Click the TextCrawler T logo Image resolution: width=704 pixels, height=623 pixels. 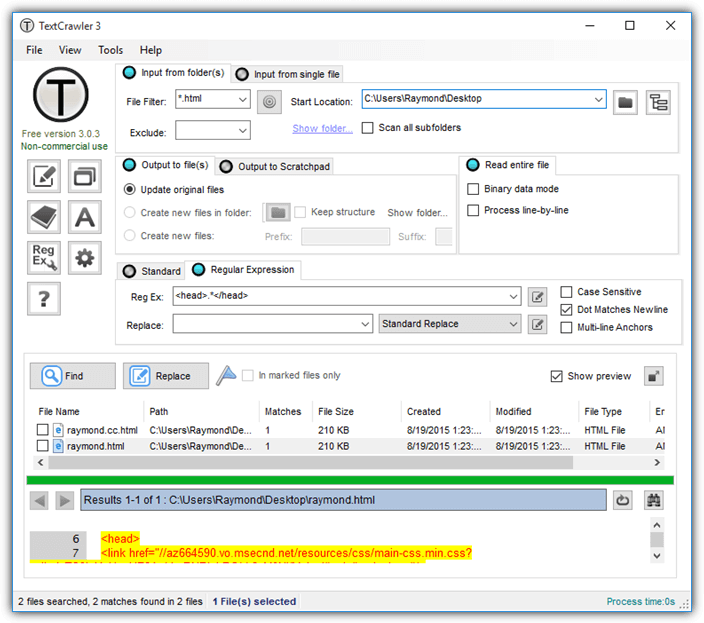pyautogui.click(x=61, y=95)
